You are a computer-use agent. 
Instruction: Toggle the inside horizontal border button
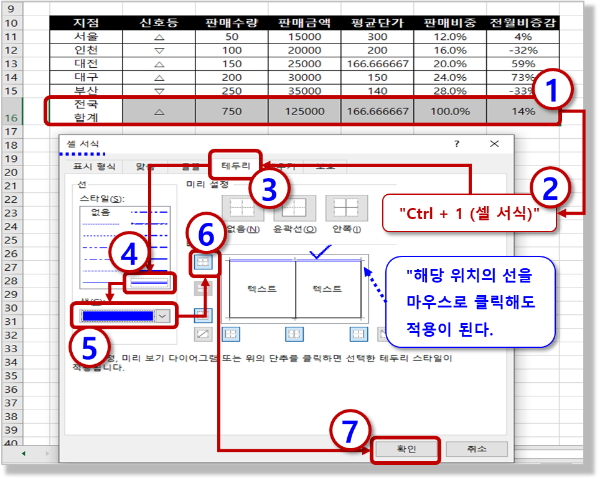(x=203, y=288)
